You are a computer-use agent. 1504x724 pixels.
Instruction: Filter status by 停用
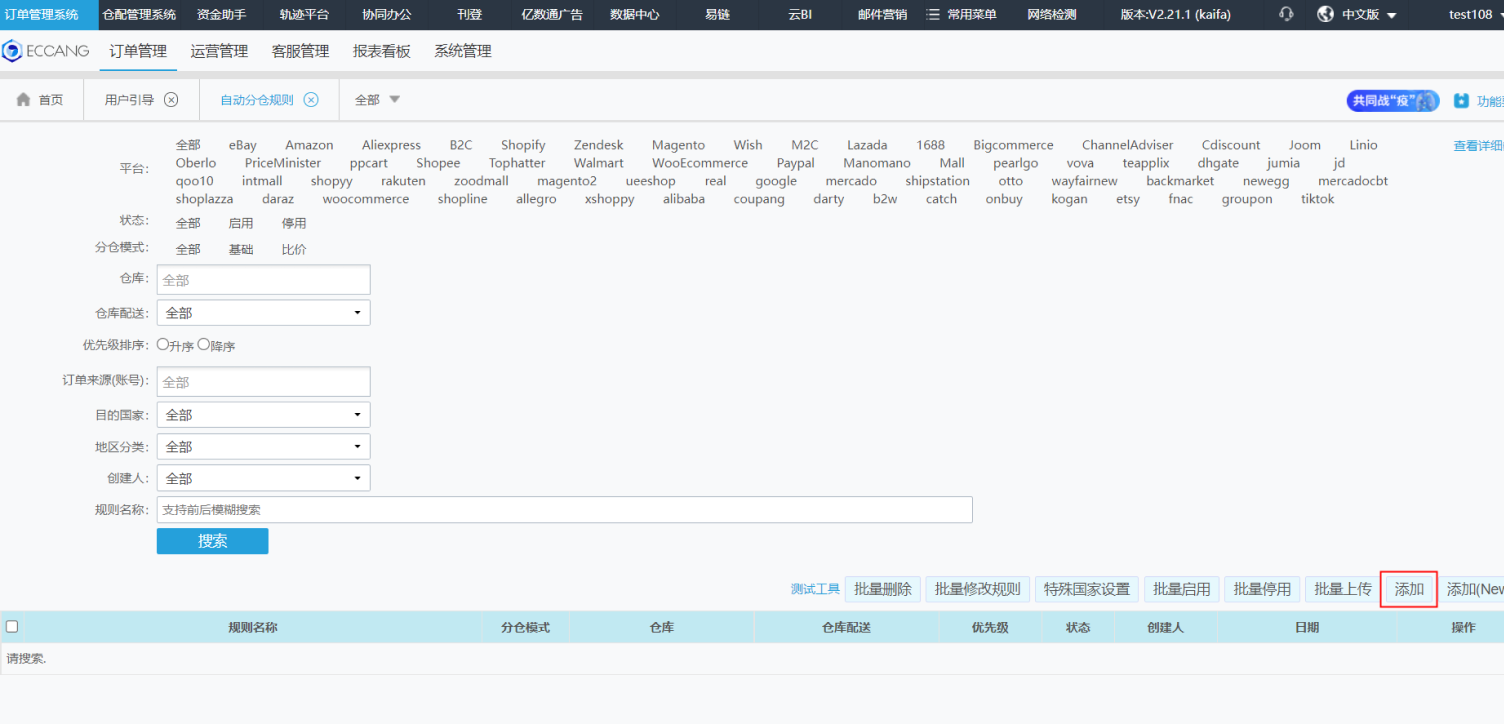(294, 223)
